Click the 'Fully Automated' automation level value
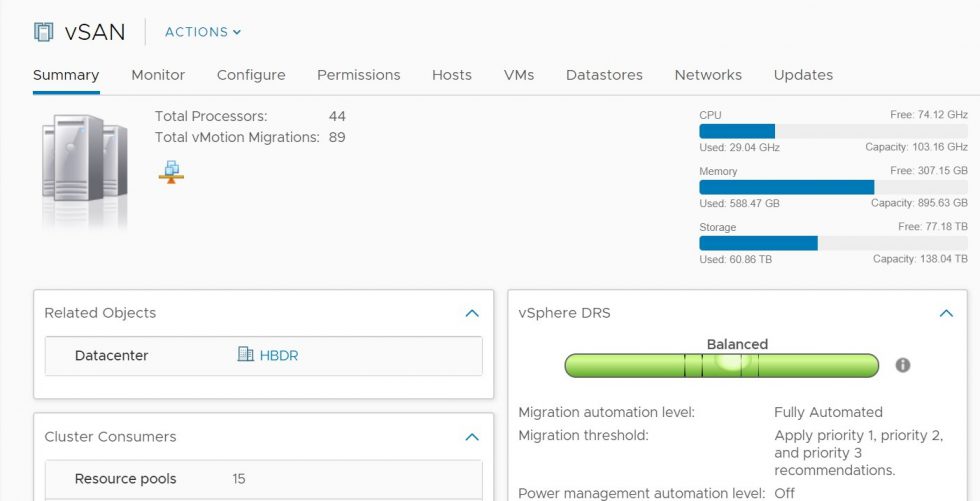Screen dimensions: 980x501 pos(828,412)
